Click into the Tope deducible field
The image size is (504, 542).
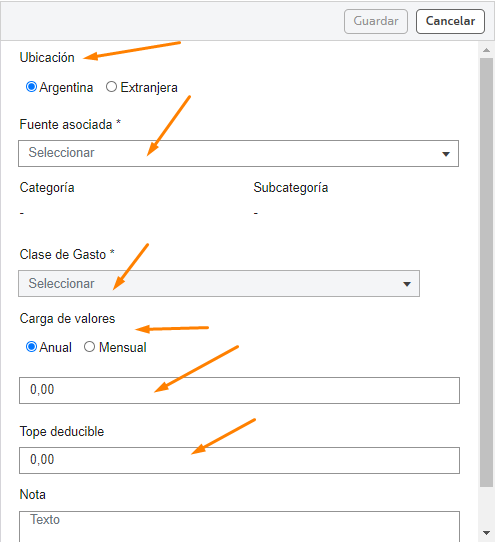[x=239, y=460]
